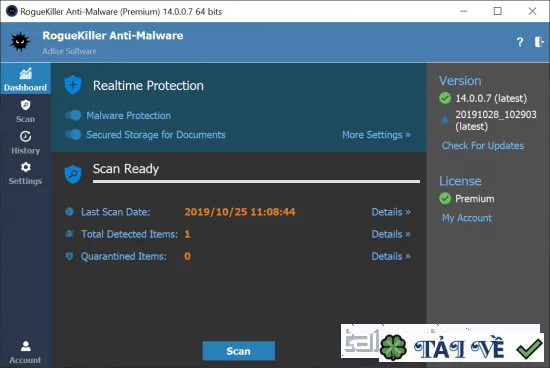
Task: Click the quarantined items count 0
Action: pyautogui.click(x=187, y=256)
